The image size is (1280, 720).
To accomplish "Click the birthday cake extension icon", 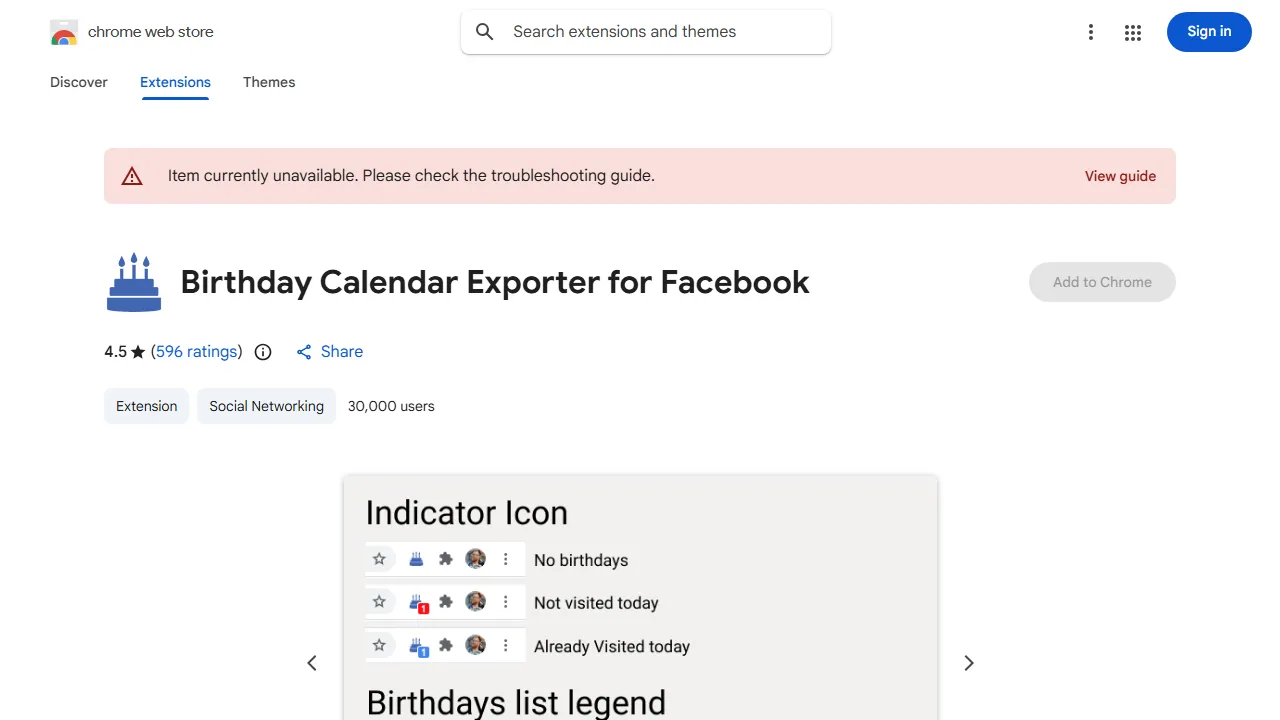I will [133, 282].
